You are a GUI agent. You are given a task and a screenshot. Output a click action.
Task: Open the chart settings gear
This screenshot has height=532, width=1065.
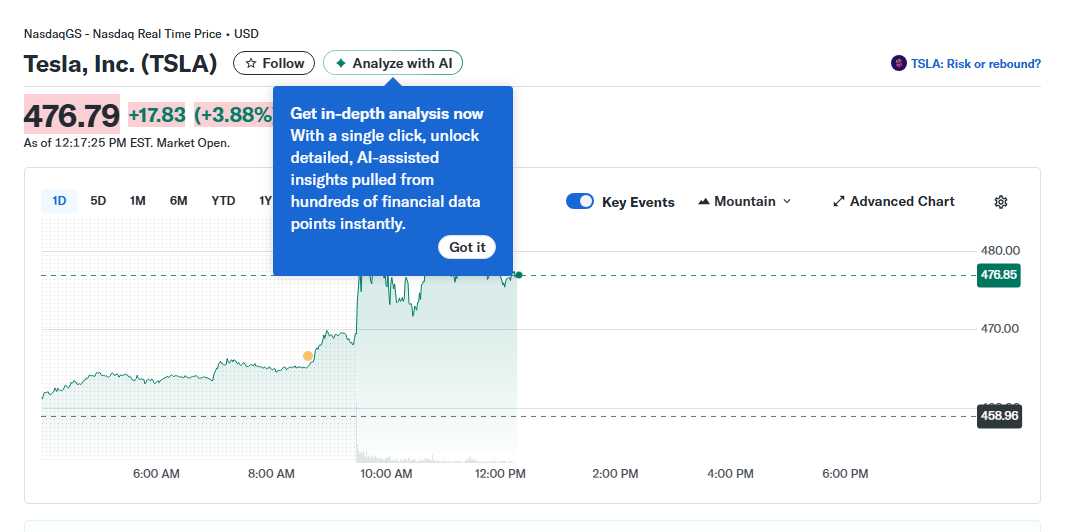pos(1001,202)
